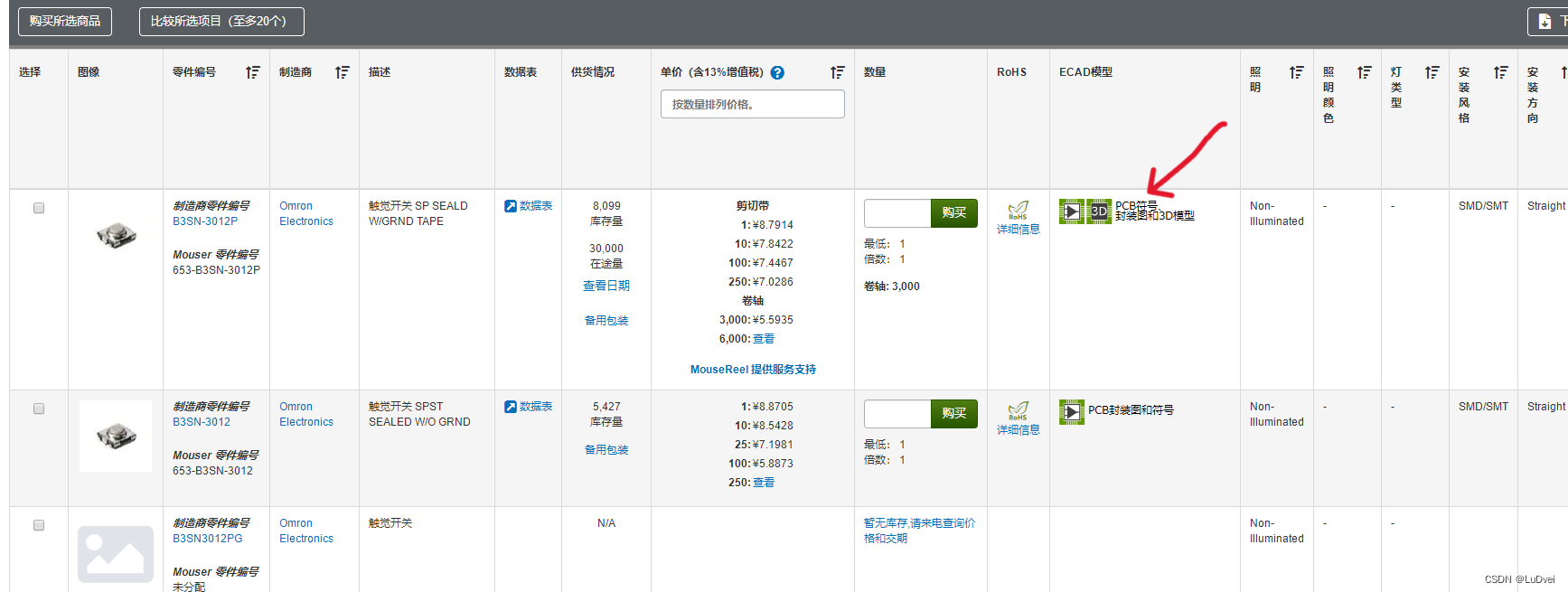This screenshot has width=1568, height=592.
Task: Click 8,099 库存量 stock text
Action: [606, 213]
